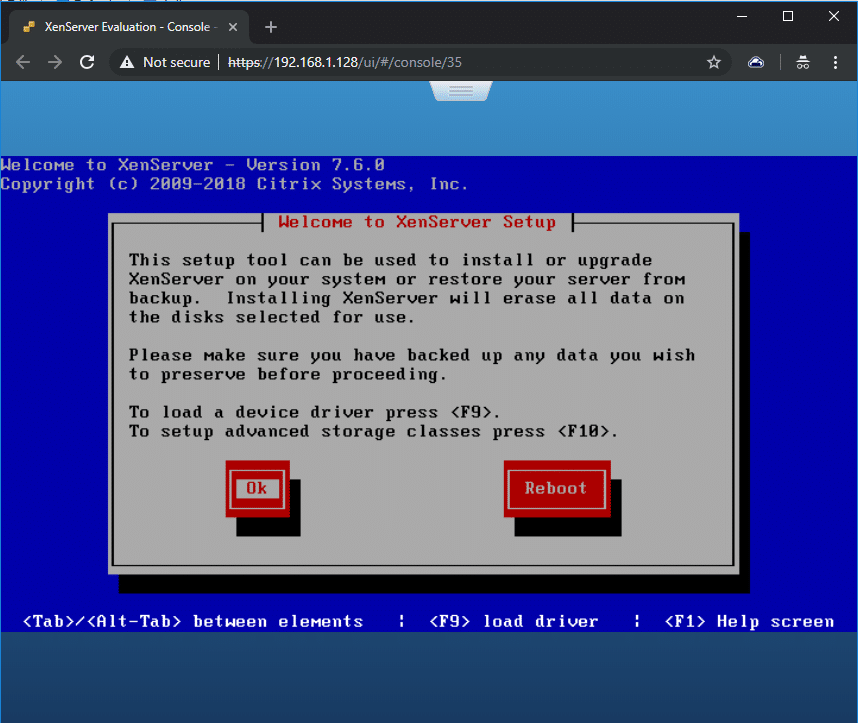Expand the console toolbar pull-down handle
This screenshot has height=723, width=858.
[x=461, y=91]
